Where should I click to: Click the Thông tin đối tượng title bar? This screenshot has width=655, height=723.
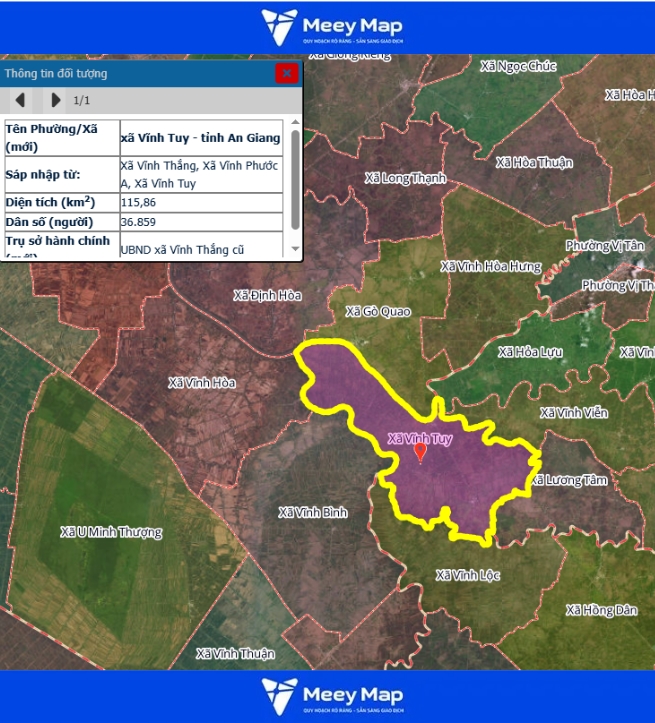[x=130, y=73]
